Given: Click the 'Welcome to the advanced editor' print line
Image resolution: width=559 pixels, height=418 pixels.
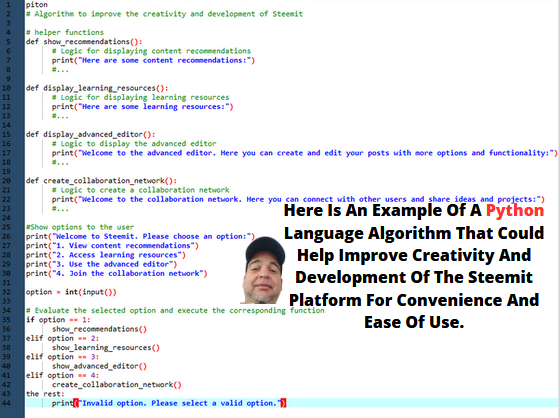Looking at the screenshot, I should (304, 153).
